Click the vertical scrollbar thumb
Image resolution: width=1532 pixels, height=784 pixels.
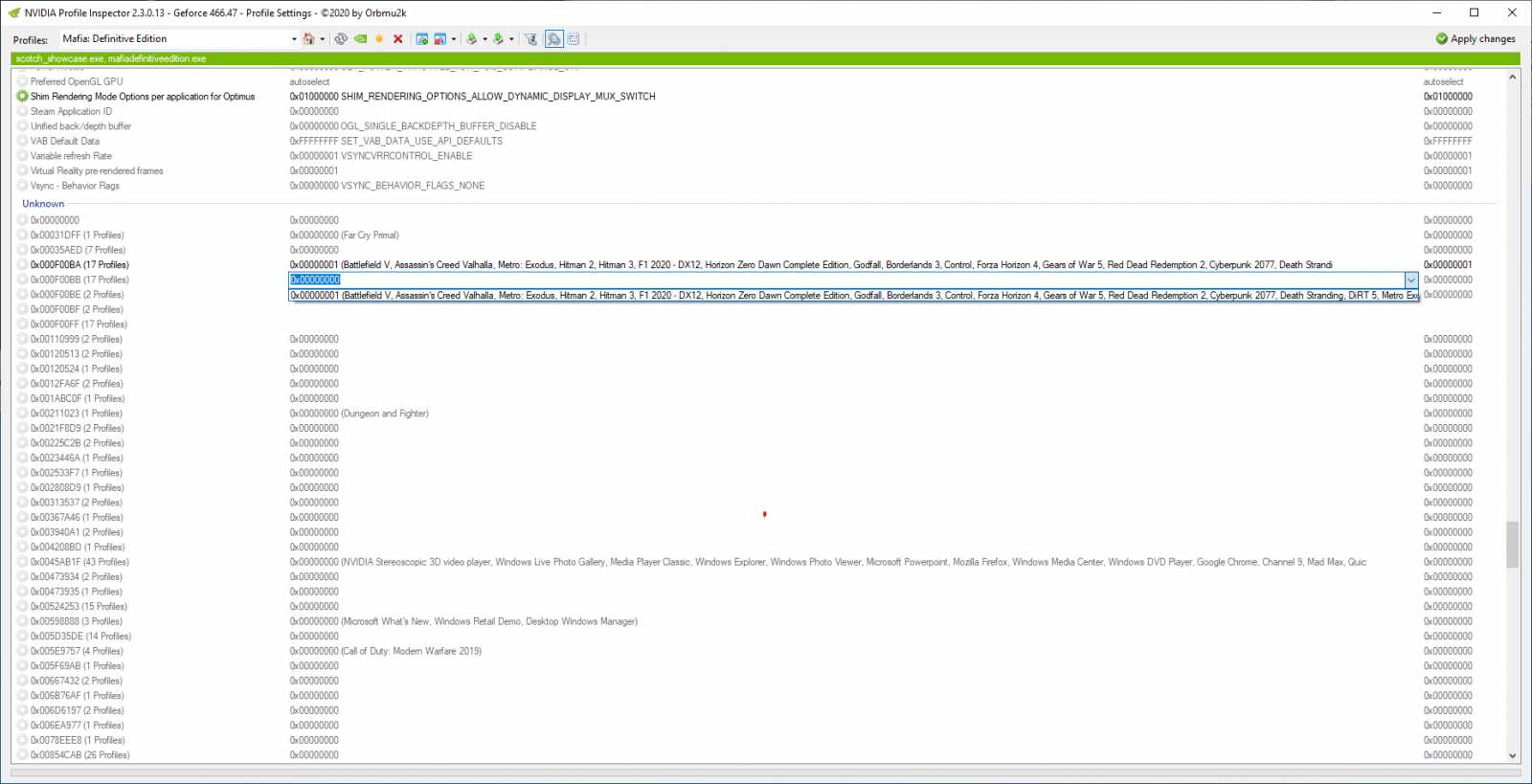[x=1512, y=545]
